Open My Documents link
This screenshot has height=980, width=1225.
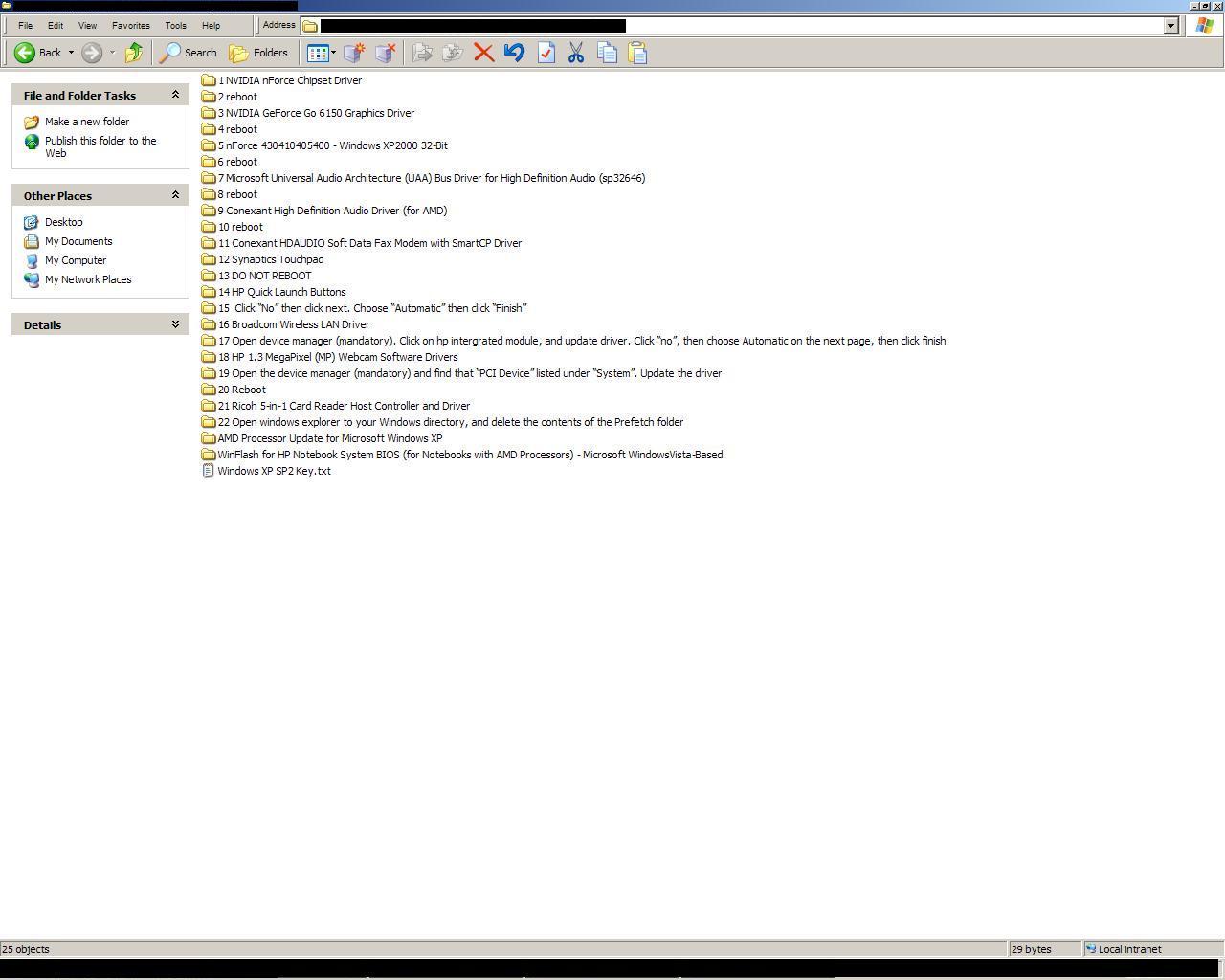click(x=78, y=241)
